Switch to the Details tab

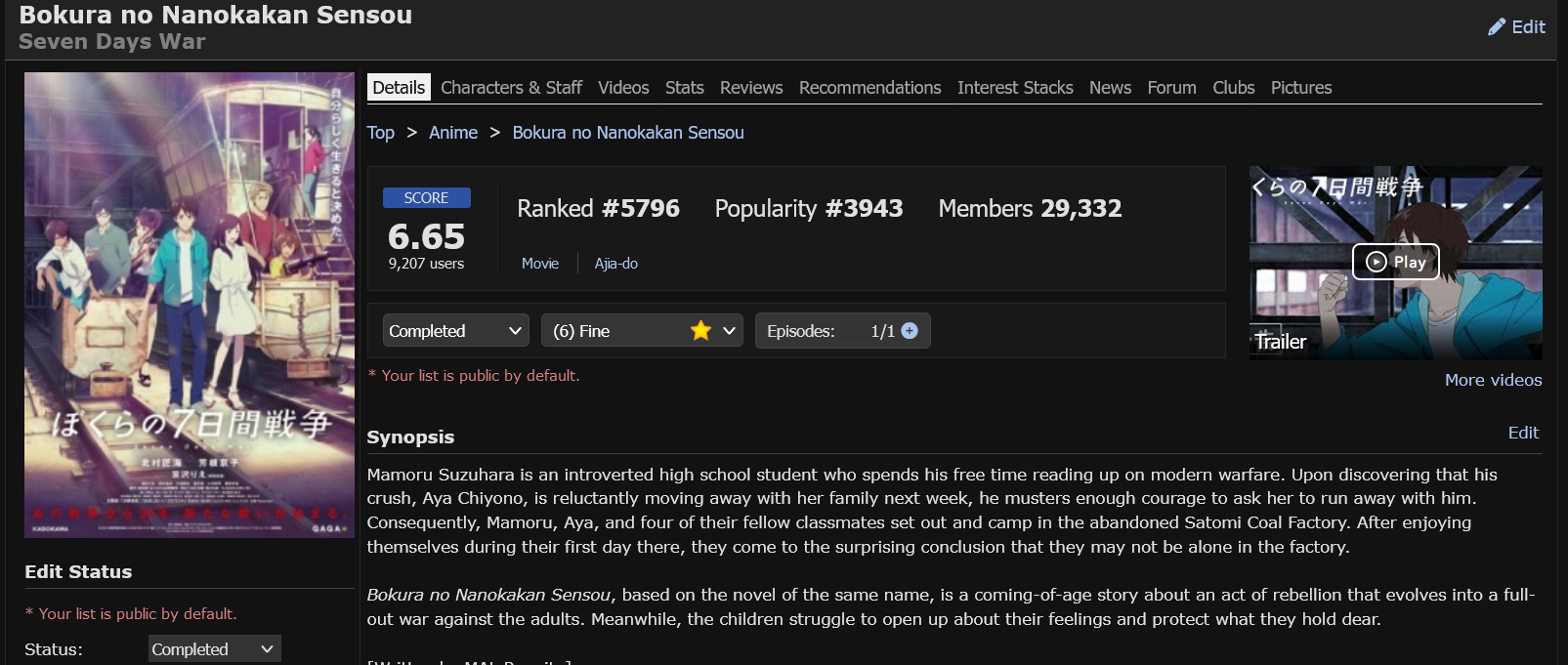pos(399,88)
